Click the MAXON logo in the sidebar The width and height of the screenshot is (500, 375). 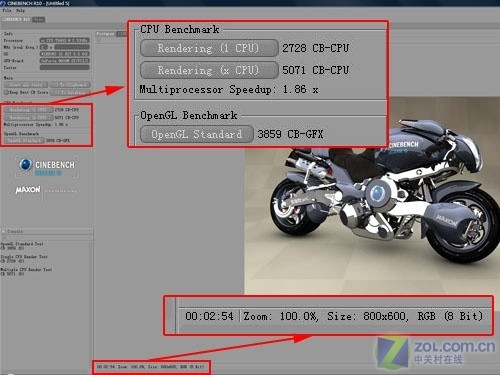point(28,190)
